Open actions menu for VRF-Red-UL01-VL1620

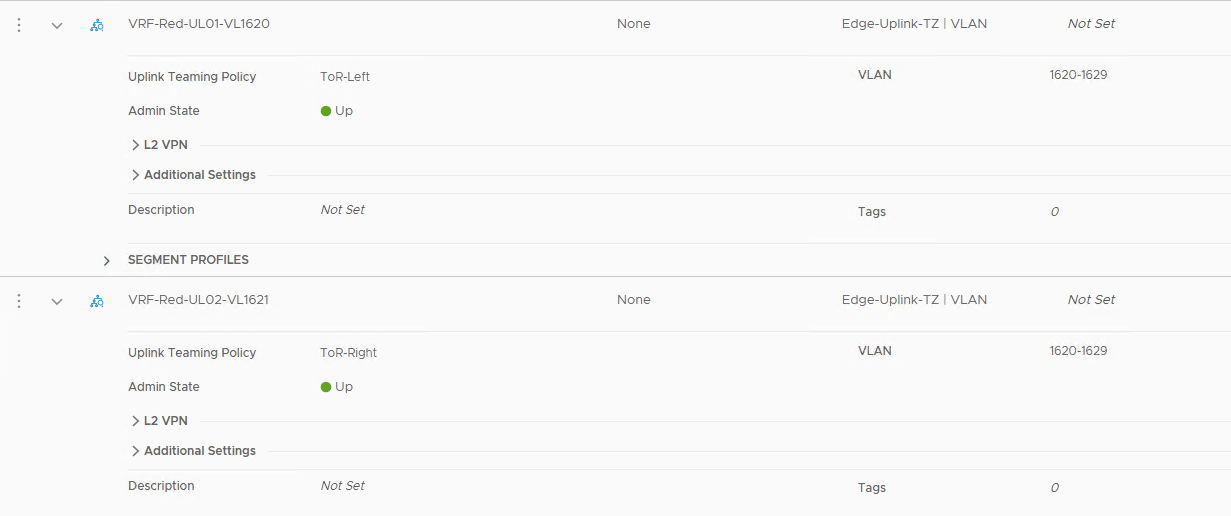(19, 25)
